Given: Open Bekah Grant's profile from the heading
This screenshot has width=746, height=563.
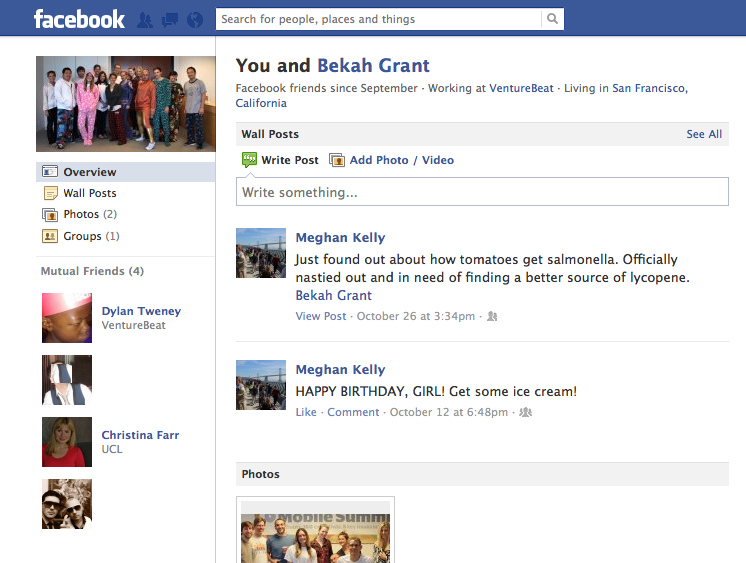Looking at the screenshot, I should click(373, 66).
